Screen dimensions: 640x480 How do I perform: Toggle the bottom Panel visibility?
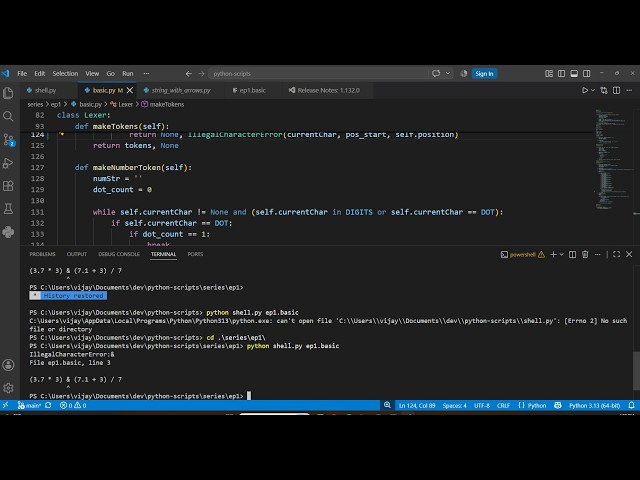coord(574,73)
